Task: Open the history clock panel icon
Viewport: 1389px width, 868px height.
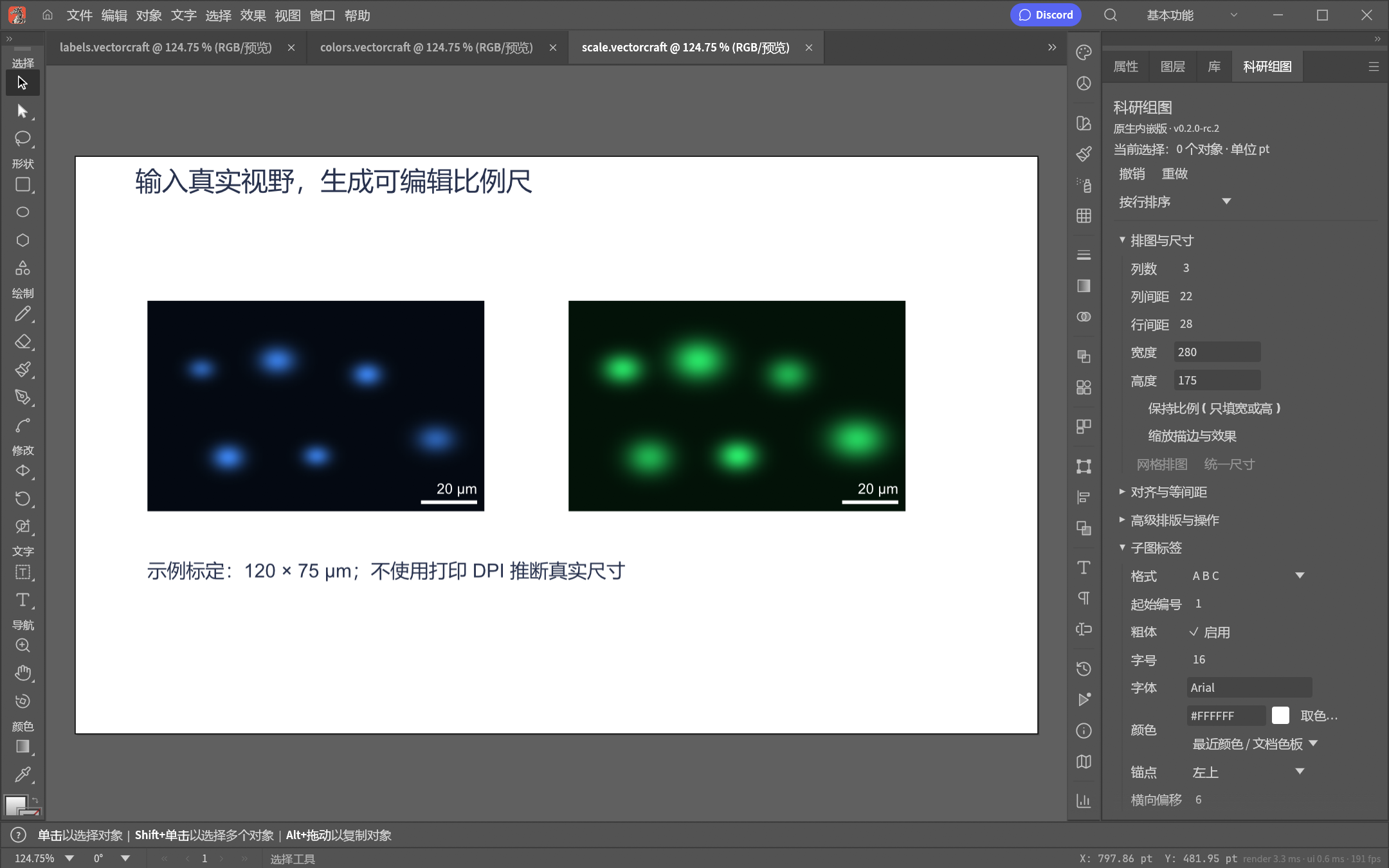Action: tap(1084, 669)
